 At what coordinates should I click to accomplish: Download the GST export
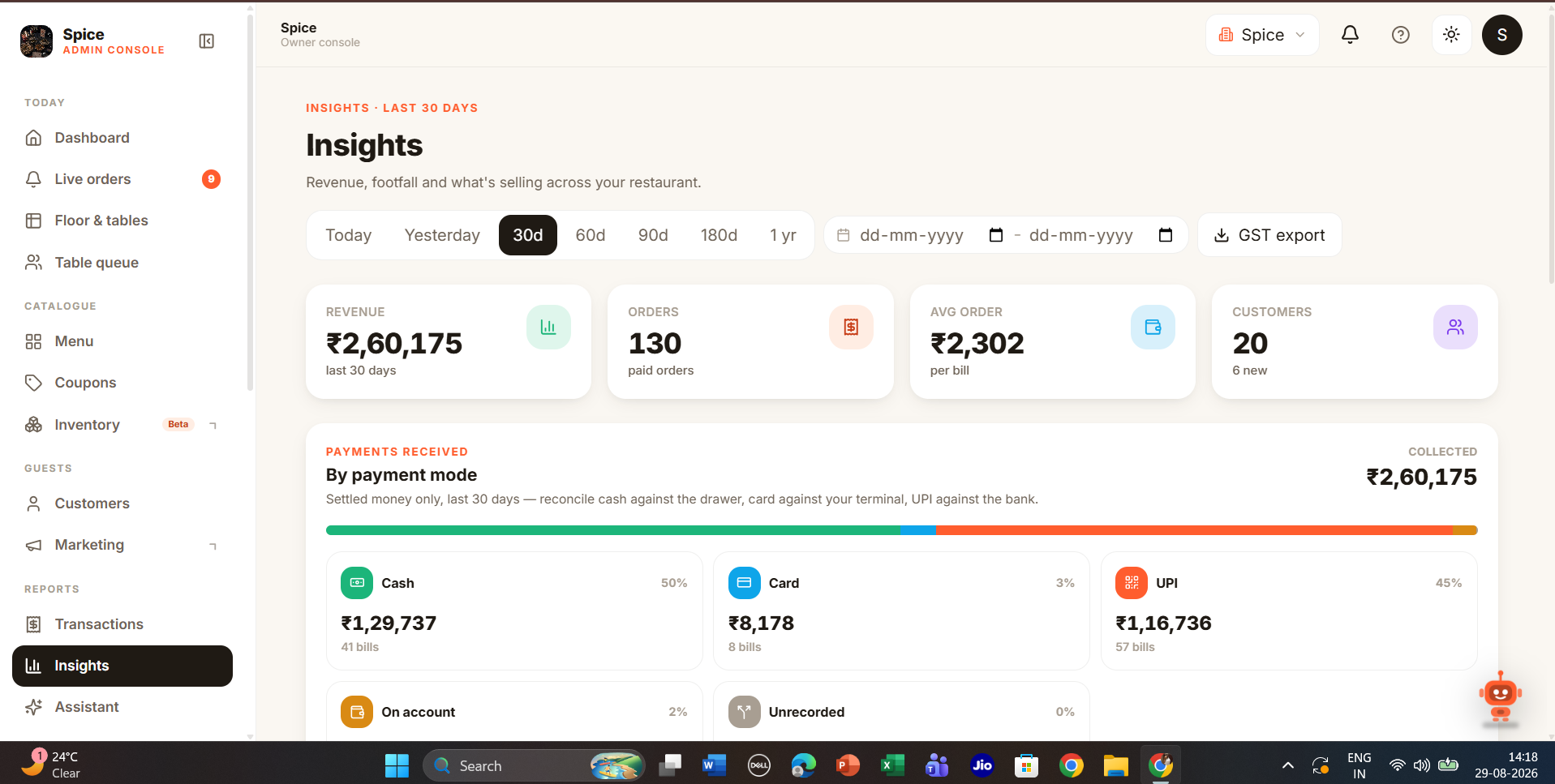point(1269,235)
